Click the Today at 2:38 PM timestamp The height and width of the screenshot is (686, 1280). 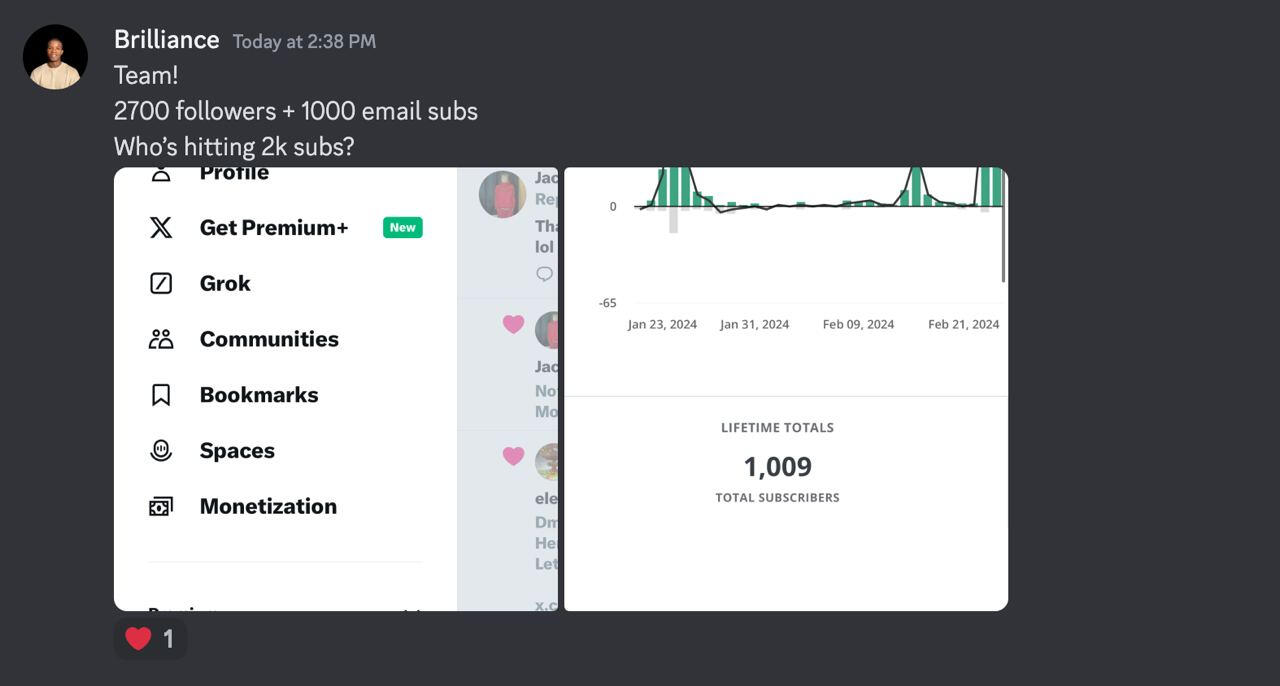305,41
